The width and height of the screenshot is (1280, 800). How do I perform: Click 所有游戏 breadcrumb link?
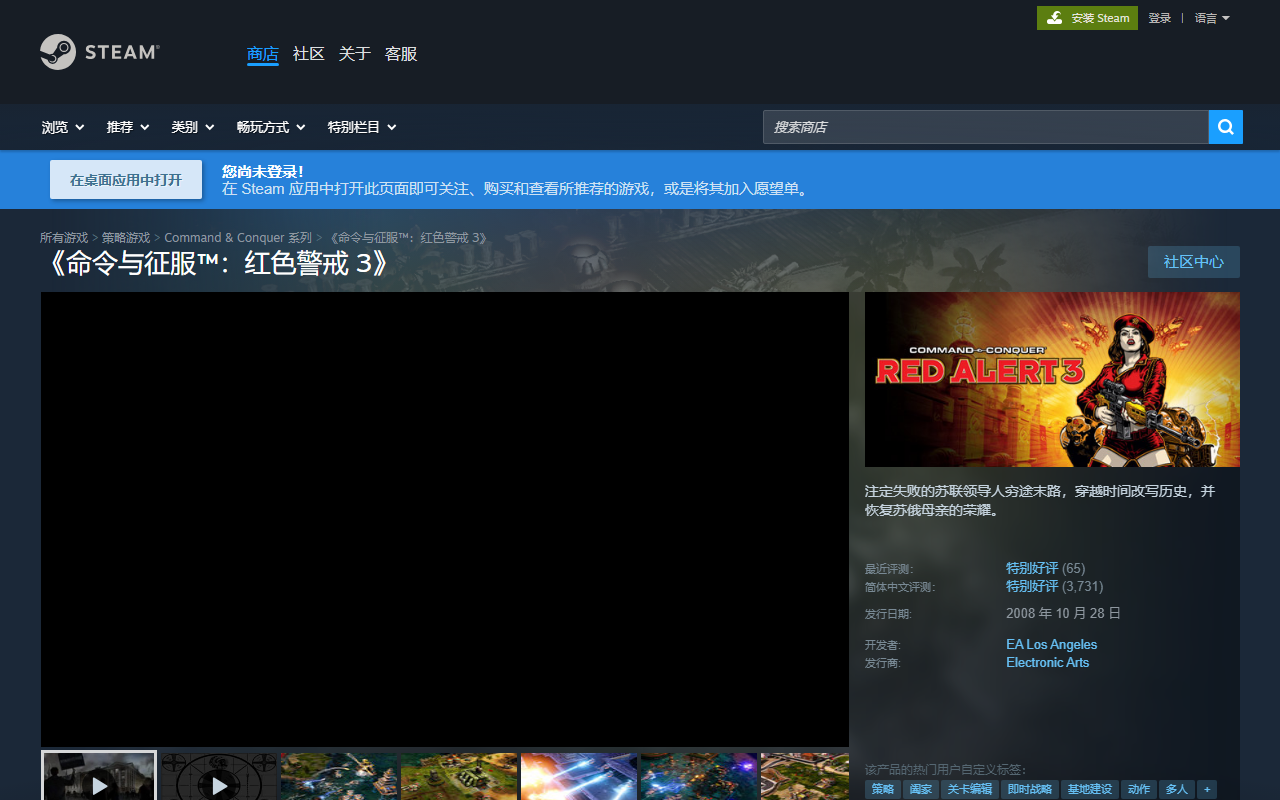click(64, 238)
